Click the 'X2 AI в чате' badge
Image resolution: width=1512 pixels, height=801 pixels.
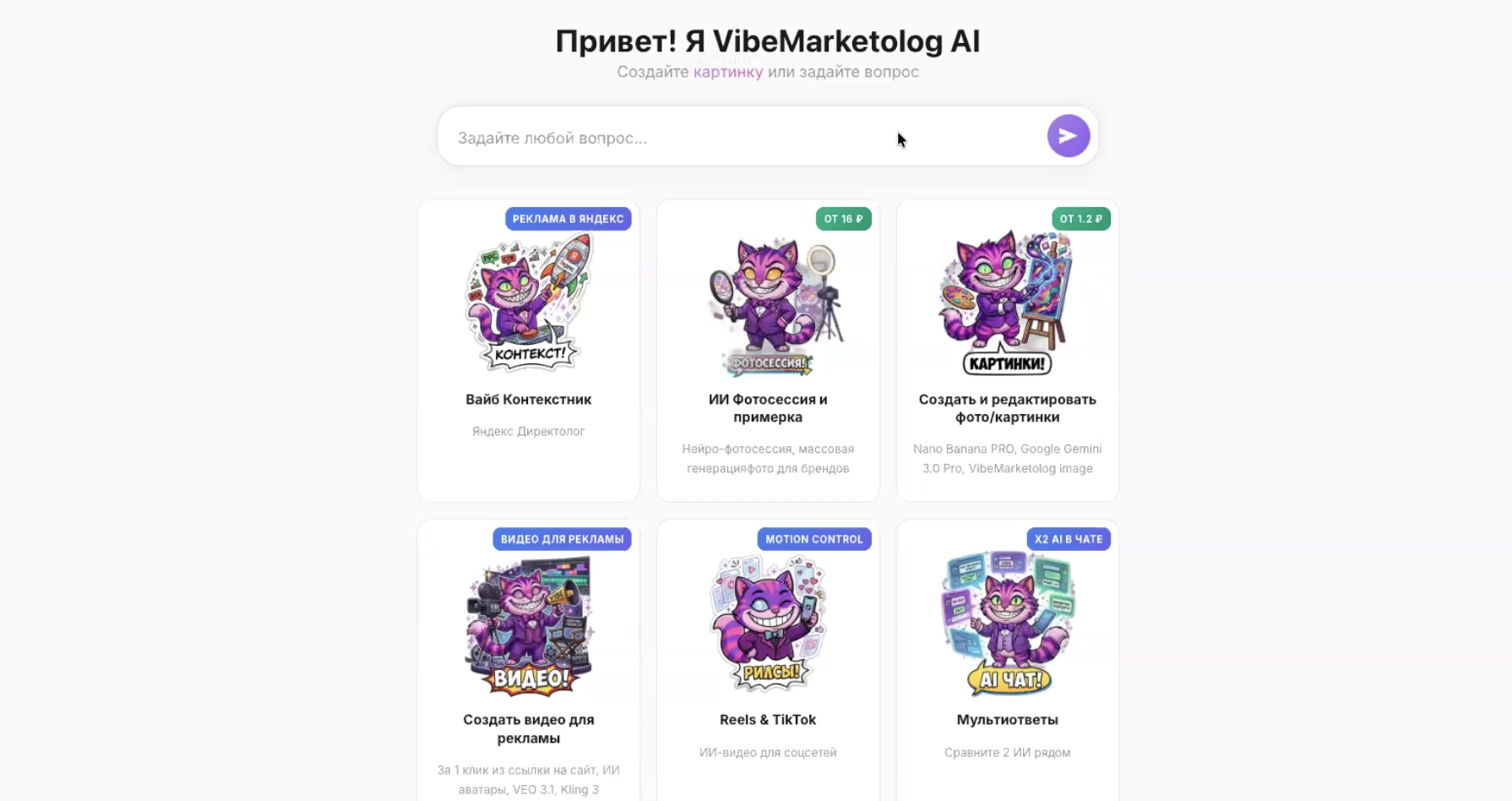[1069, 539]
